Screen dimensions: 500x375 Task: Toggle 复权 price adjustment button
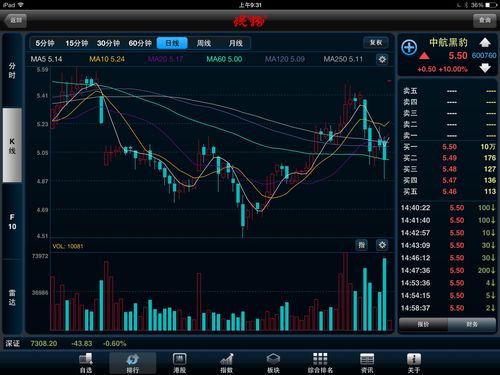(376, 43)
